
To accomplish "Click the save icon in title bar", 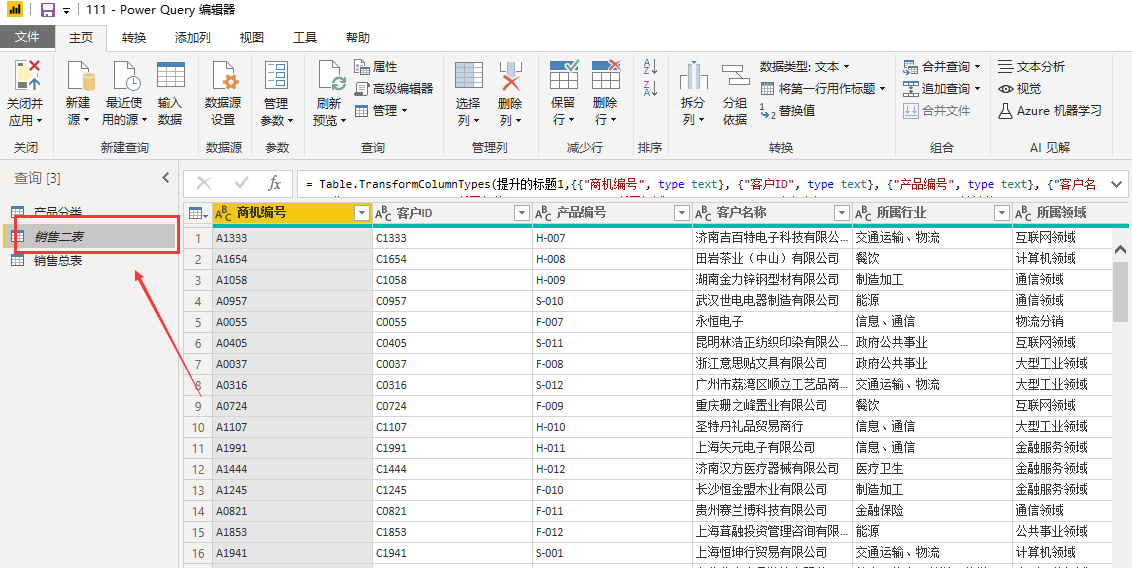I will (x=47, y=11).
